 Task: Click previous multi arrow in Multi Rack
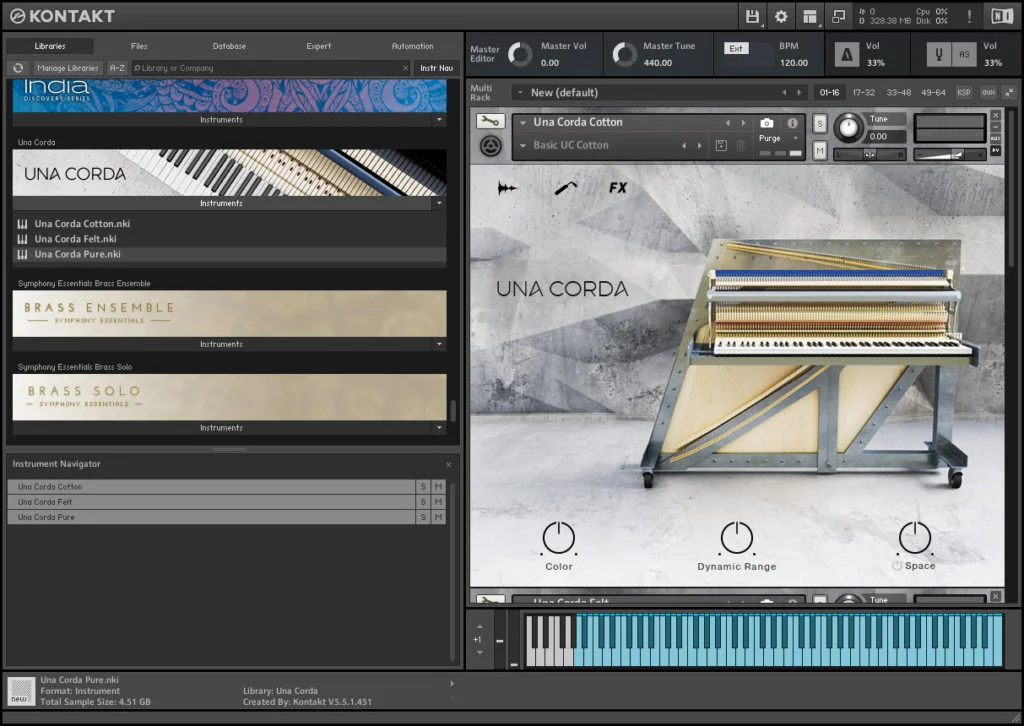click(784, 93)
